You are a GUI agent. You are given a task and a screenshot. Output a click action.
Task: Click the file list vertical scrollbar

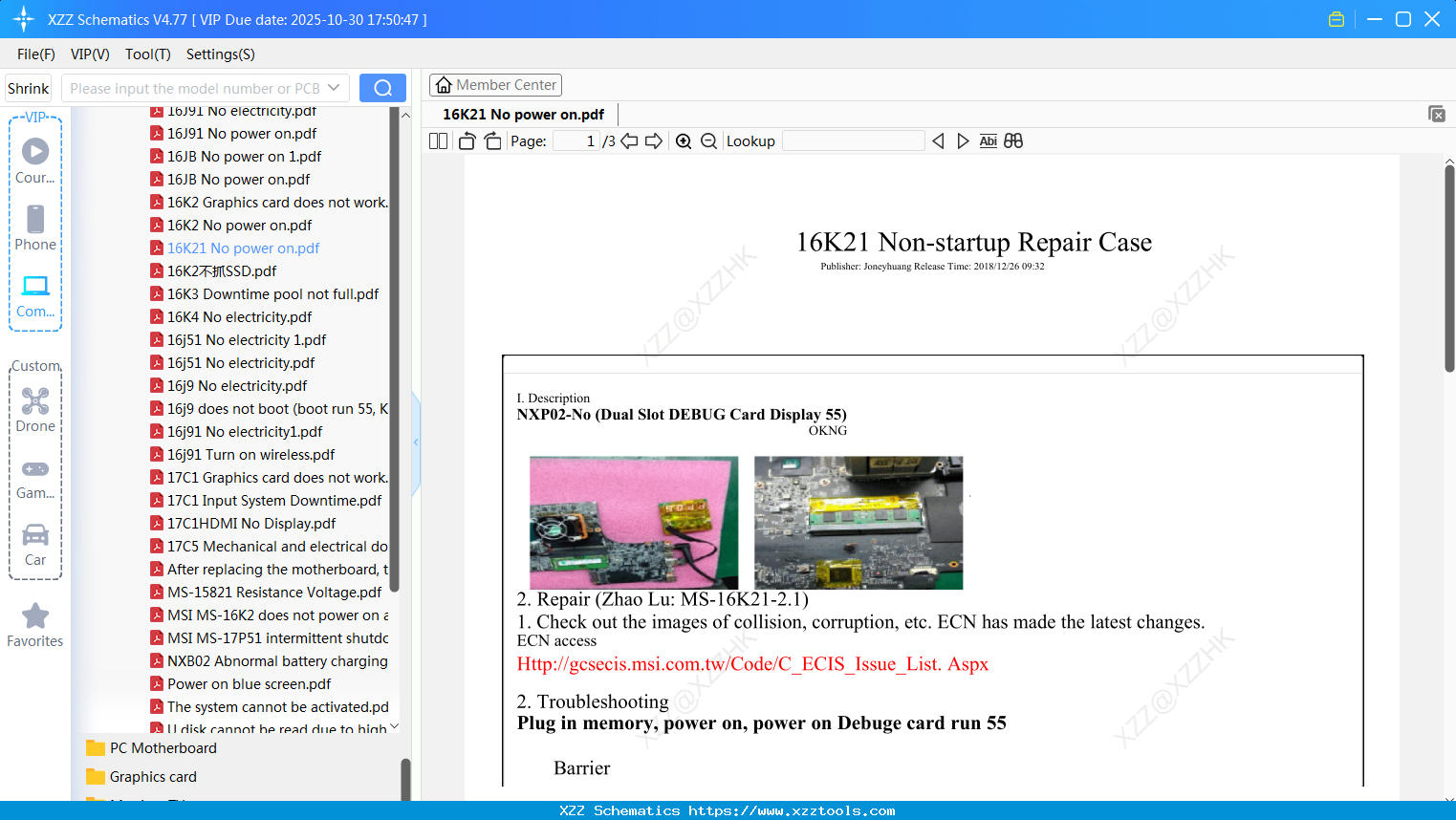(x=394, y=349)
